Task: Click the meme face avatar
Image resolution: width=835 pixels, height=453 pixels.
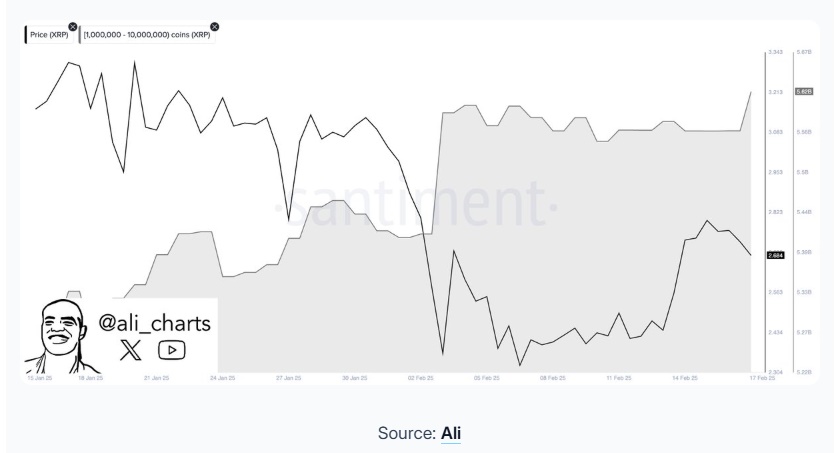Action: point(60,336)
